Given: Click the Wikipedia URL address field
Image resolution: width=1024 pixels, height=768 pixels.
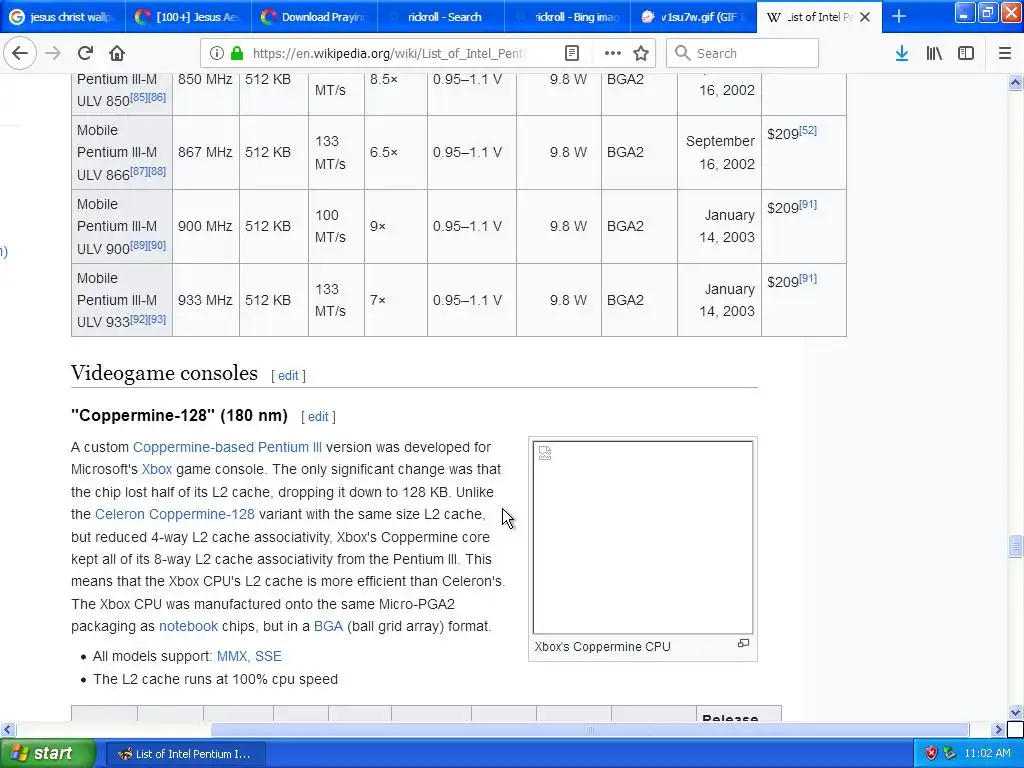Looking at the screenshot, I should 389,54.
